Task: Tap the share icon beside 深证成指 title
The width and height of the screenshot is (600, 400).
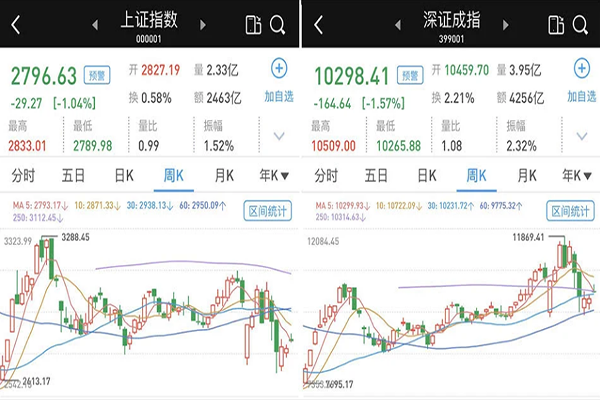Action: [x=555, y=24]
